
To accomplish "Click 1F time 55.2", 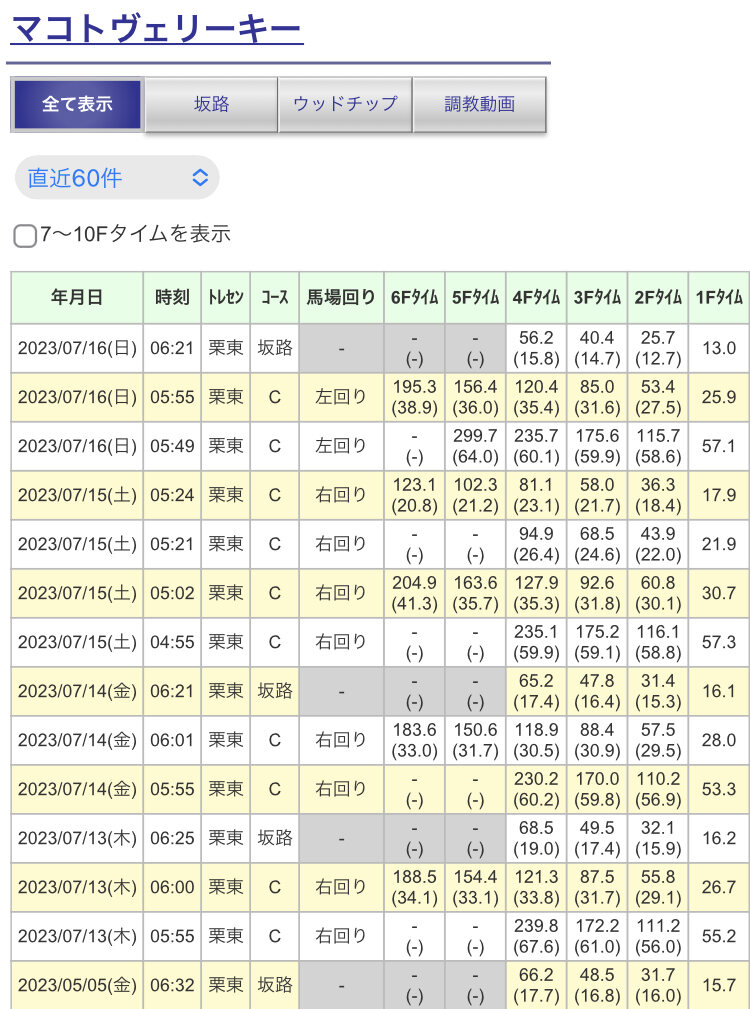I will point(719,936).
